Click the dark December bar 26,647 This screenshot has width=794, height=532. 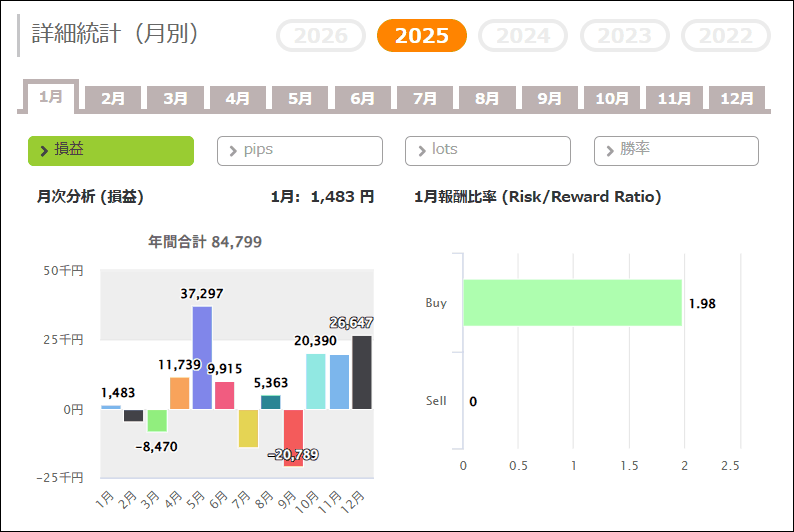point(361,372)
